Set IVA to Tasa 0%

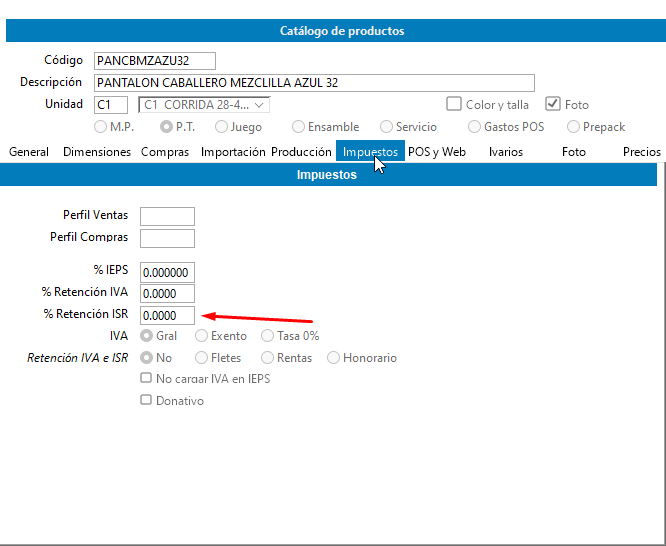coord(267,336)
